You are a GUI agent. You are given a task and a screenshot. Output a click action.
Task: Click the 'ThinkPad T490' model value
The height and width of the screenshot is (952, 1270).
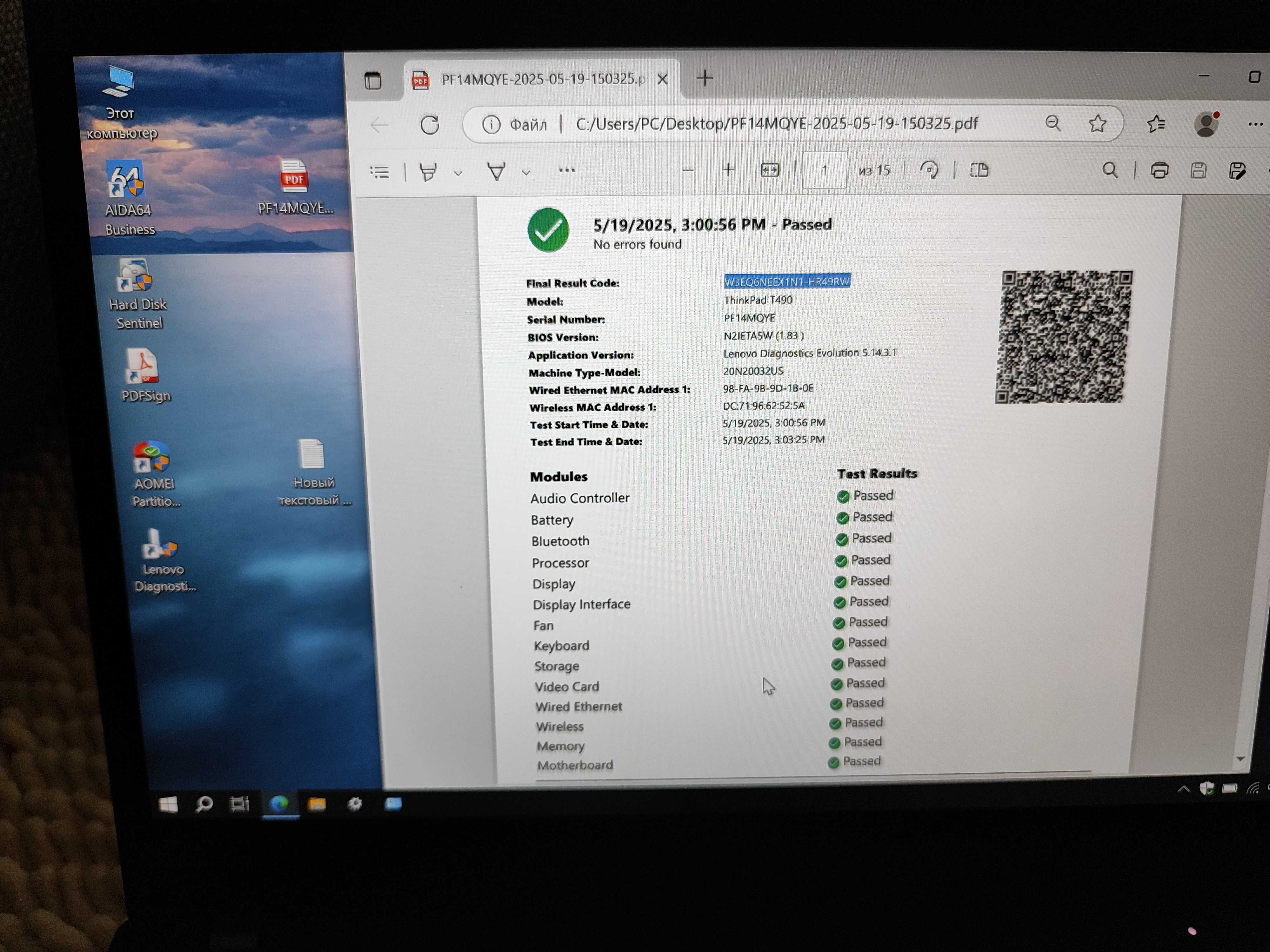758,300
